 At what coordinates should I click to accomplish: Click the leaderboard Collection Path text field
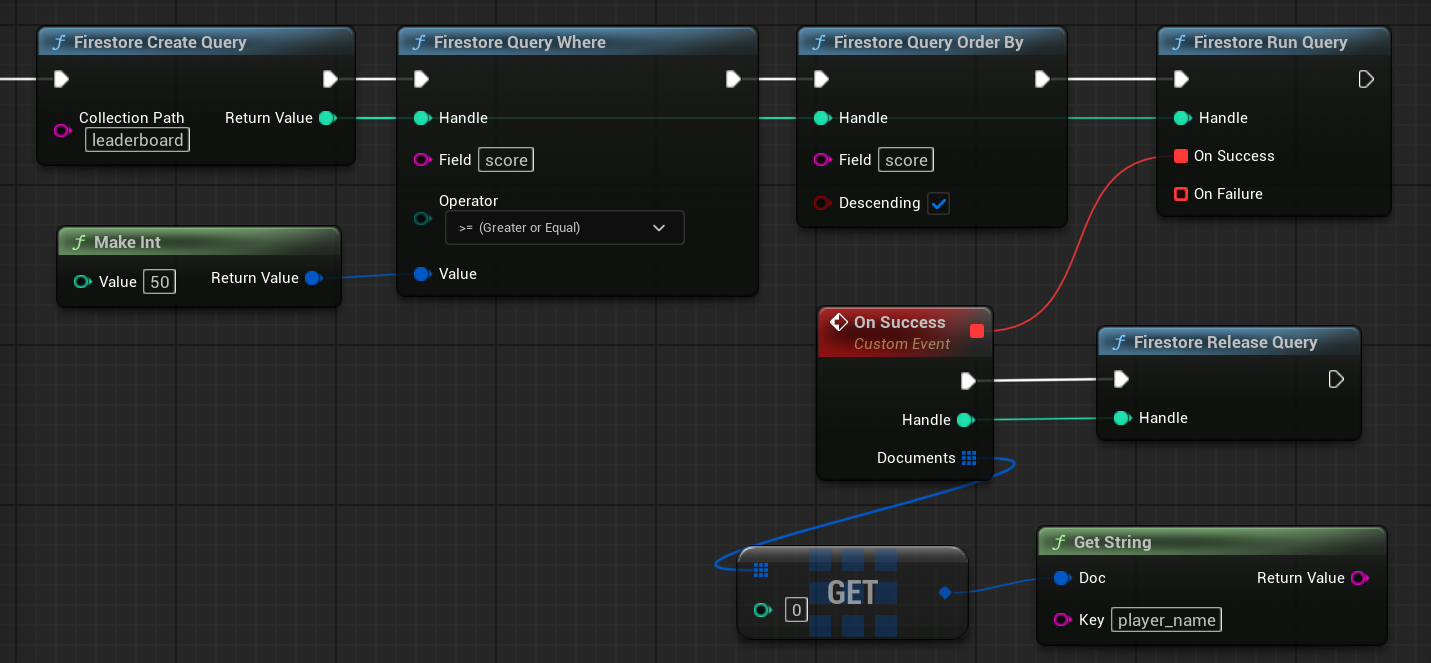(137, 140)
